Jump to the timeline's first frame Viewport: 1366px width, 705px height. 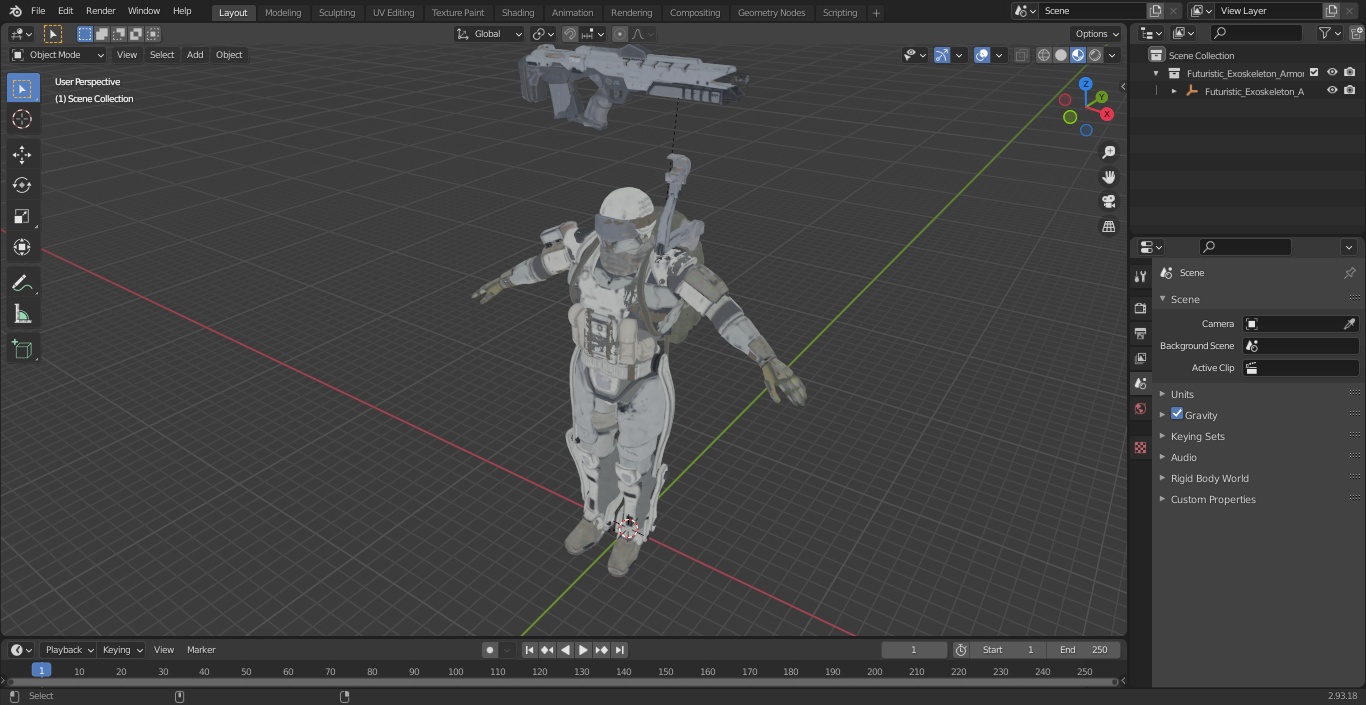click(x=529, y=650)
